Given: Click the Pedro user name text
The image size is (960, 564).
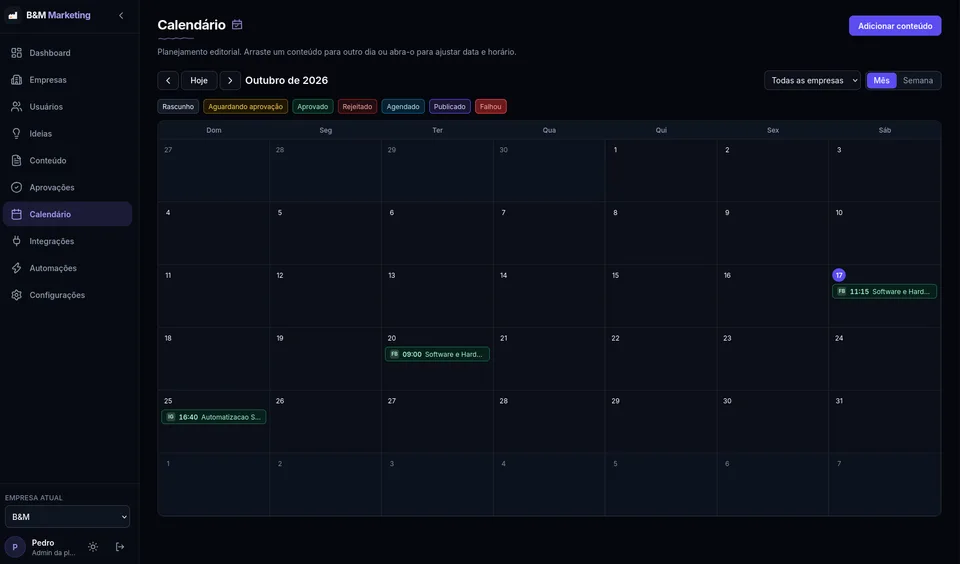Looking at the screenshot, I should point(43,543).
